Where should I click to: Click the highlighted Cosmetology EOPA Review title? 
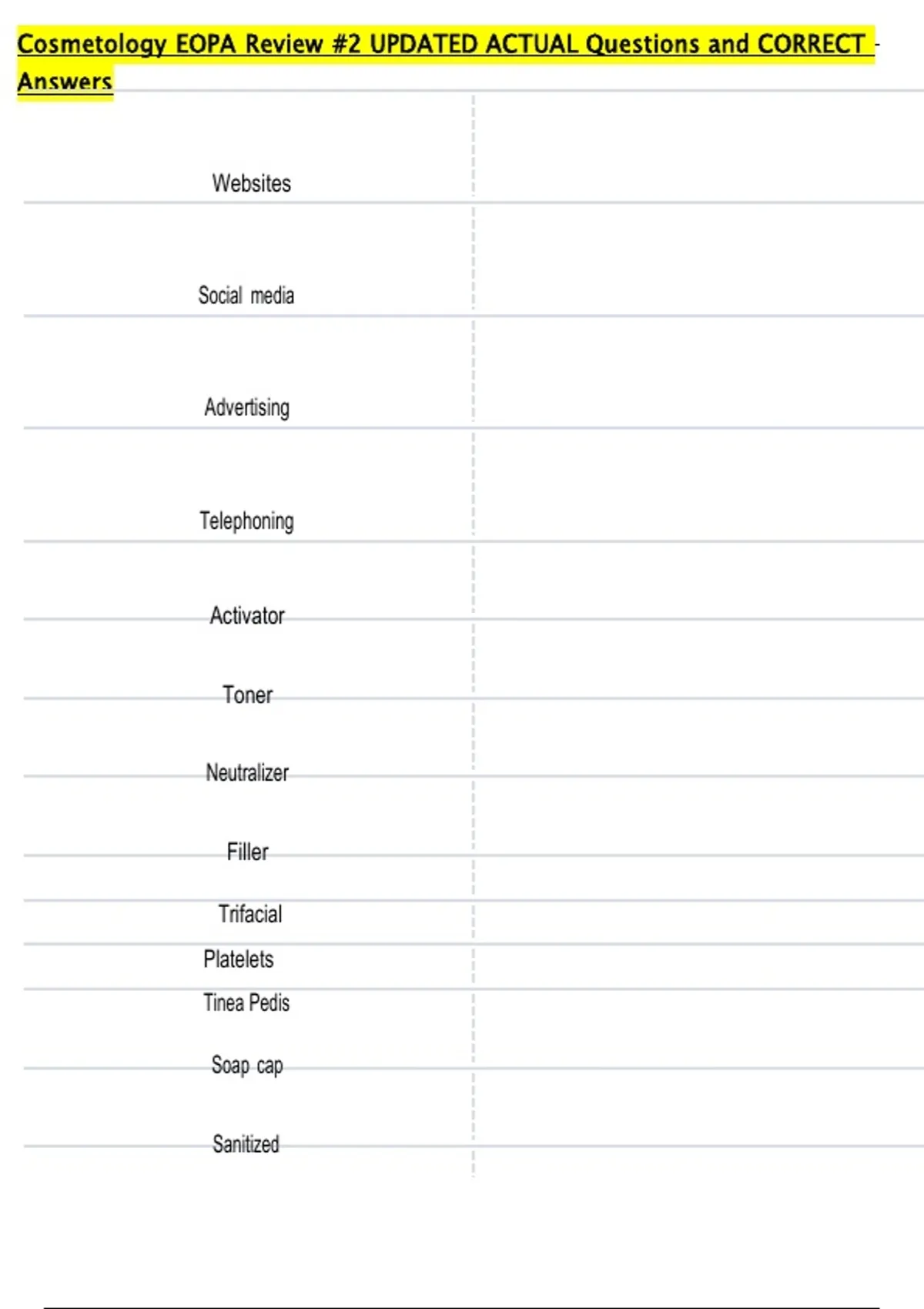[x=445, y=45]
